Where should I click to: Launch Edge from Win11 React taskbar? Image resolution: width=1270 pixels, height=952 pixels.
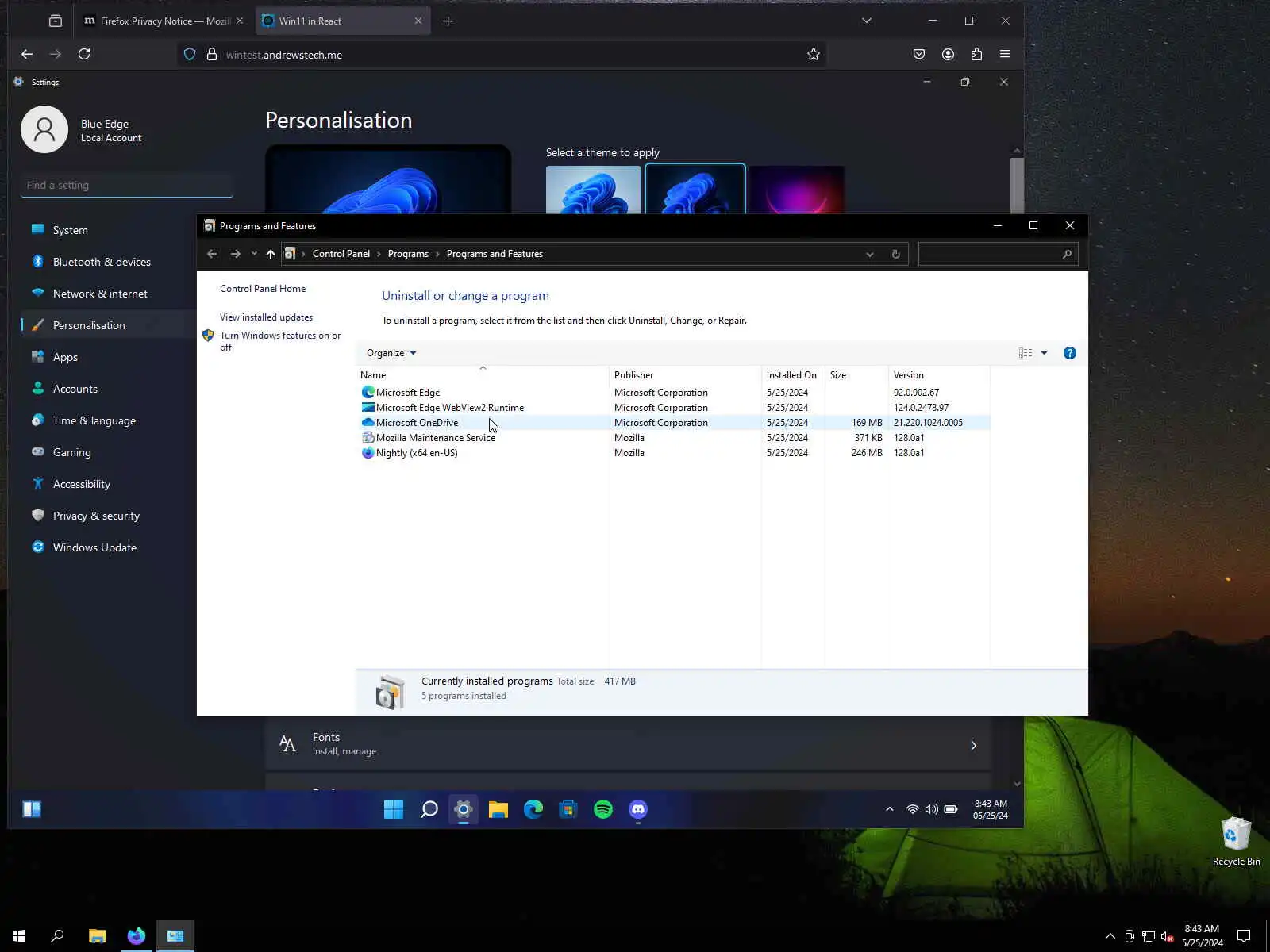[533, 809]
